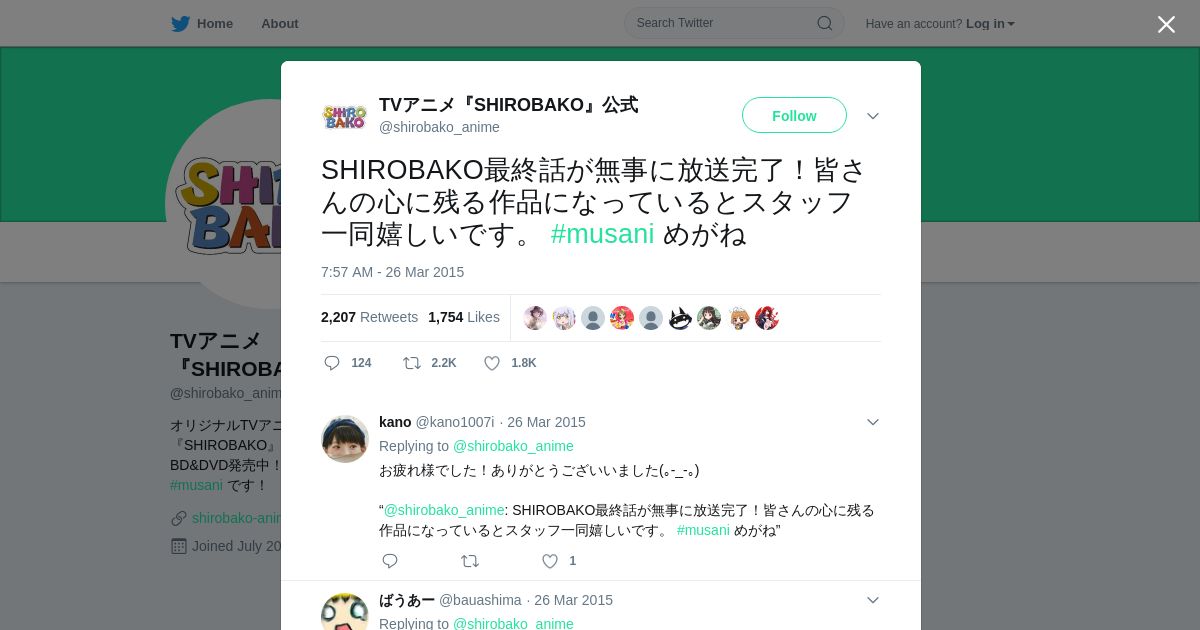Image resolution: width=1200 pixels, height=630 pixels.
Task: Open kano's profile avatar
Action: pyautogui.click(x=345, y=439)
